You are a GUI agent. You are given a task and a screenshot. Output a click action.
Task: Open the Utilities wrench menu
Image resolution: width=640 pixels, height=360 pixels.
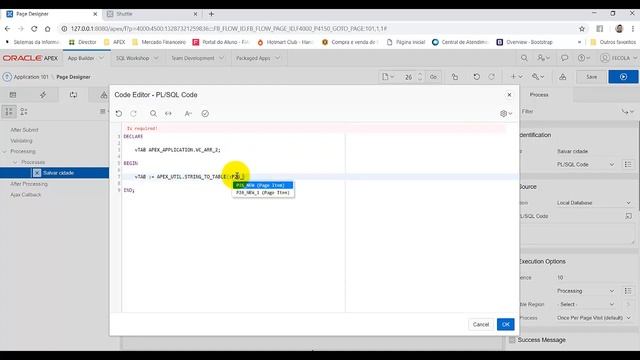[538, 77]
